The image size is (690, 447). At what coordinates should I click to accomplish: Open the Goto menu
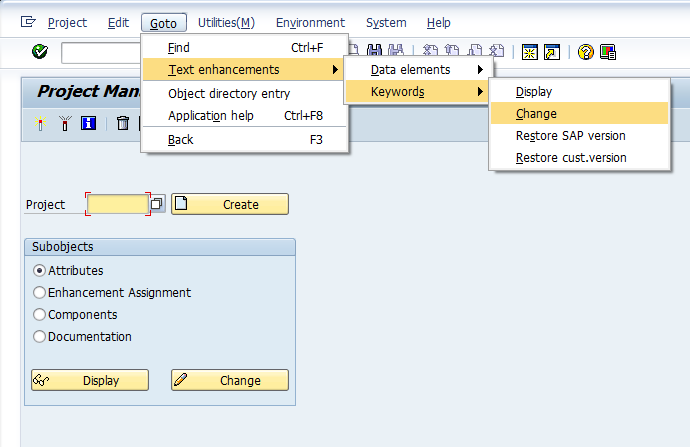164,23
